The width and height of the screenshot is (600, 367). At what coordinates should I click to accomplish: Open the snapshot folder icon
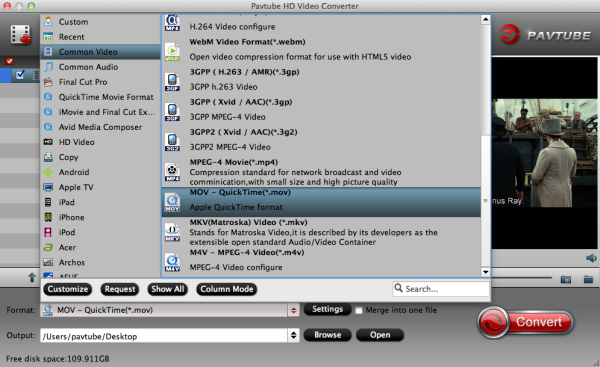click(x=589, y=279)
